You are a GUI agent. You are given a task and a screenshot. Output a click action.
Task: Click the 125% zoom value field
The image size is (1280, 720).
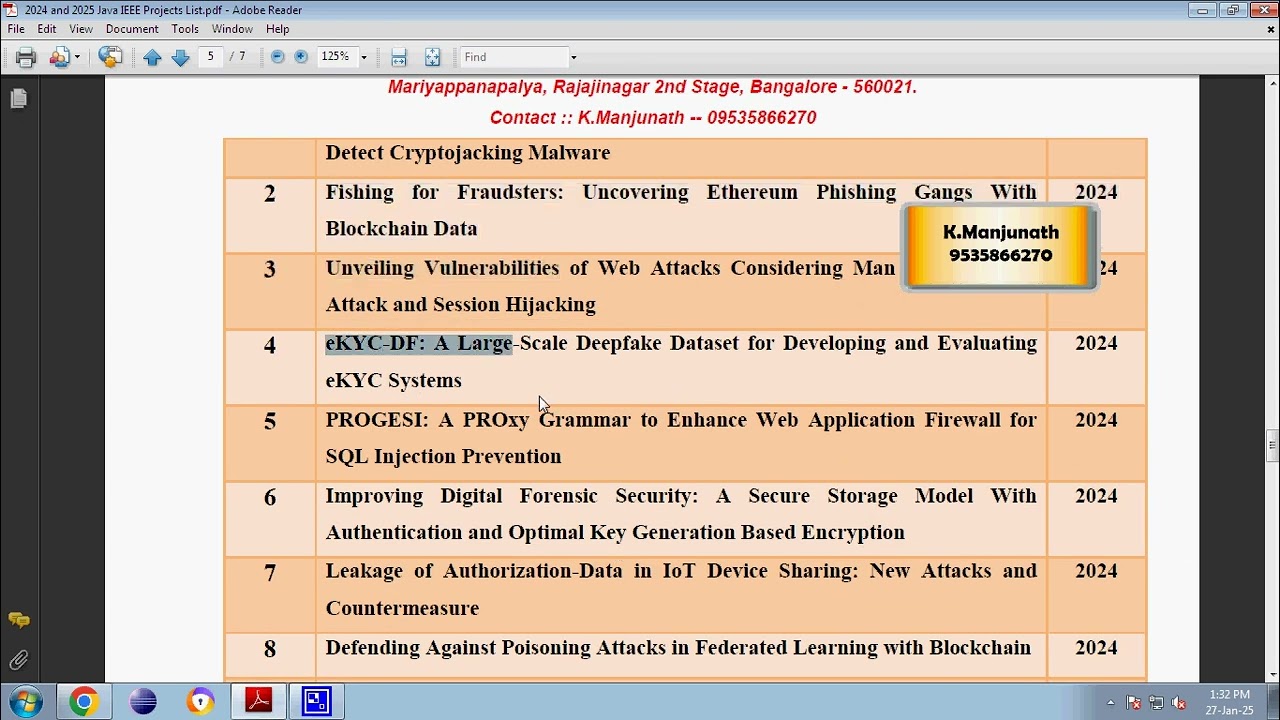click(x=335, y=57)
